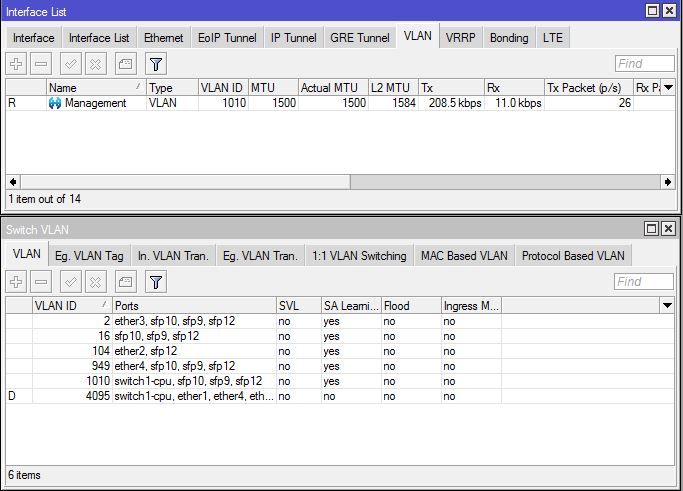
Task: Open the 1:1 VLAN Switching tab
Action: (x=359, y=256)
